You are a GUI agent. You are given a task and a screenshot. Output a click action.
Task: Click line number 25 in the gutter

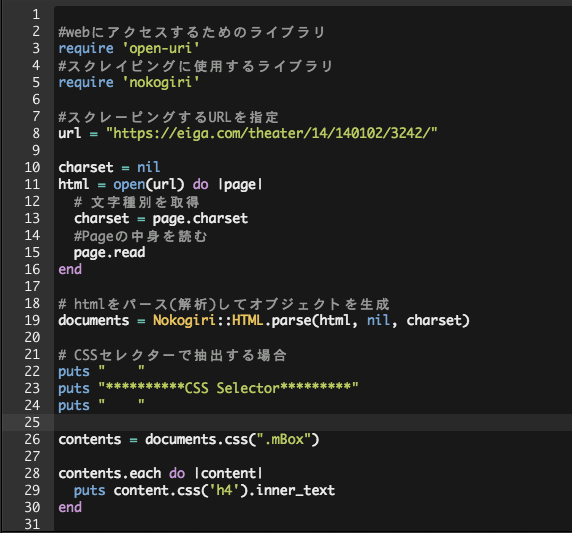(x=32, y=422)
